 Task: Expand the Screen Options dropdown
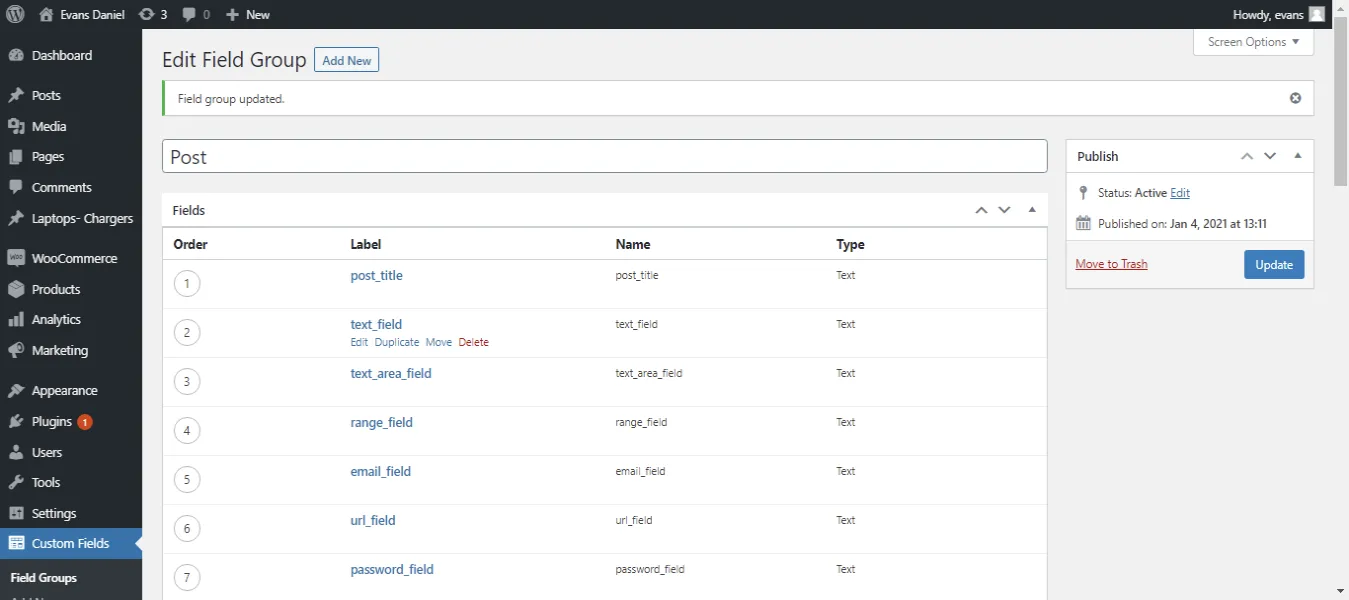click(1253, 42)
